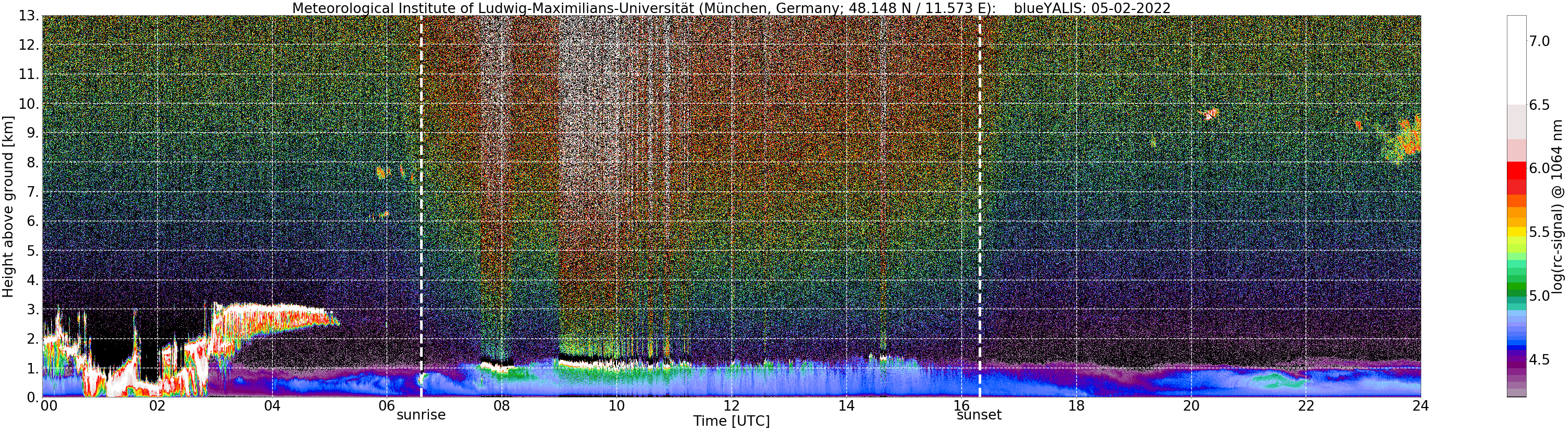Click height-axis tick label '8.'
This screenshot has height=431, width=1568.
pyautogui.click(x=33, y=163)
